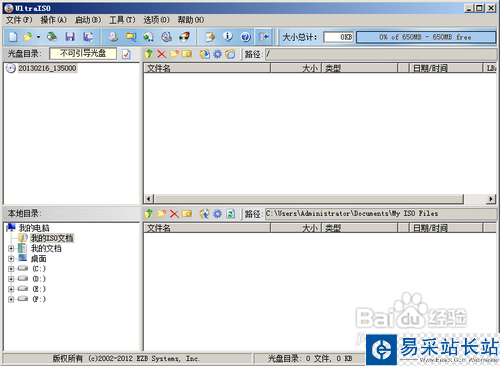This screenshot has height=366, width=500.
Task: Expand the (E:) drive node
Action: [x=11, y=289]
